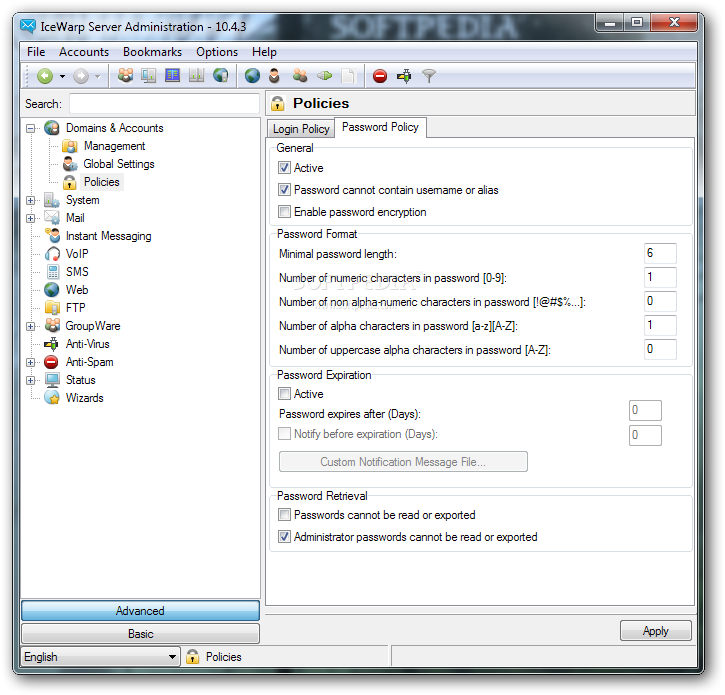Check Passwords cannot be read or exported
The height and width of the screenshot is (695, 725).
point(284,515)
